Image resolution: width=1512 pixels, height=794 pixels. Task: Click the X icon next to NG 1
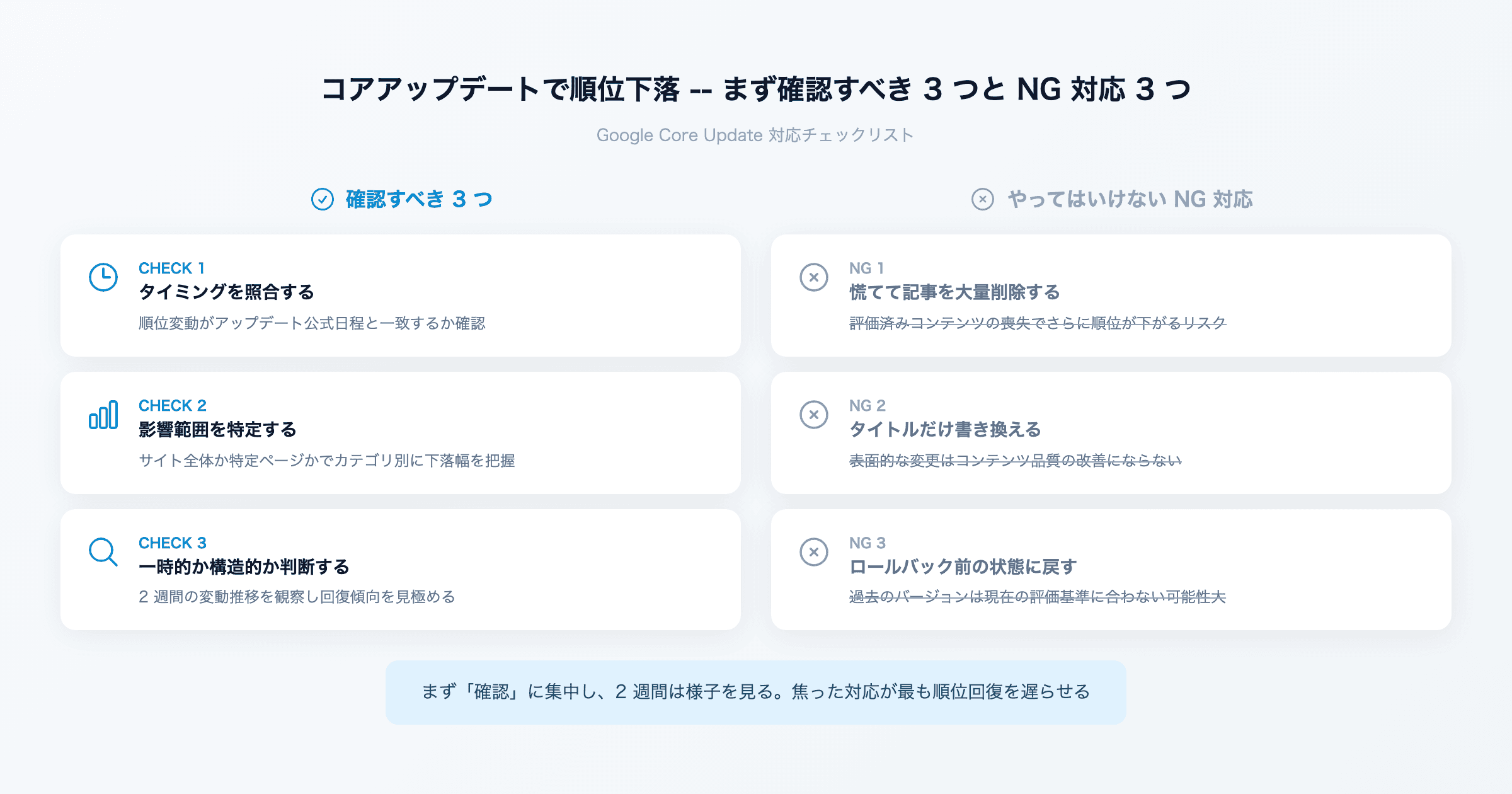tap(815, 277)
